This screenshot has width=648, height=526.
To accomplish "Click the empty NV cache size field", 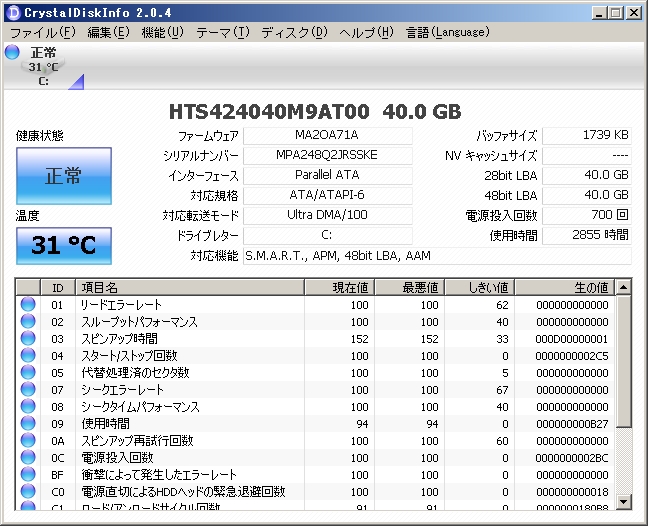I will [587, 156].
